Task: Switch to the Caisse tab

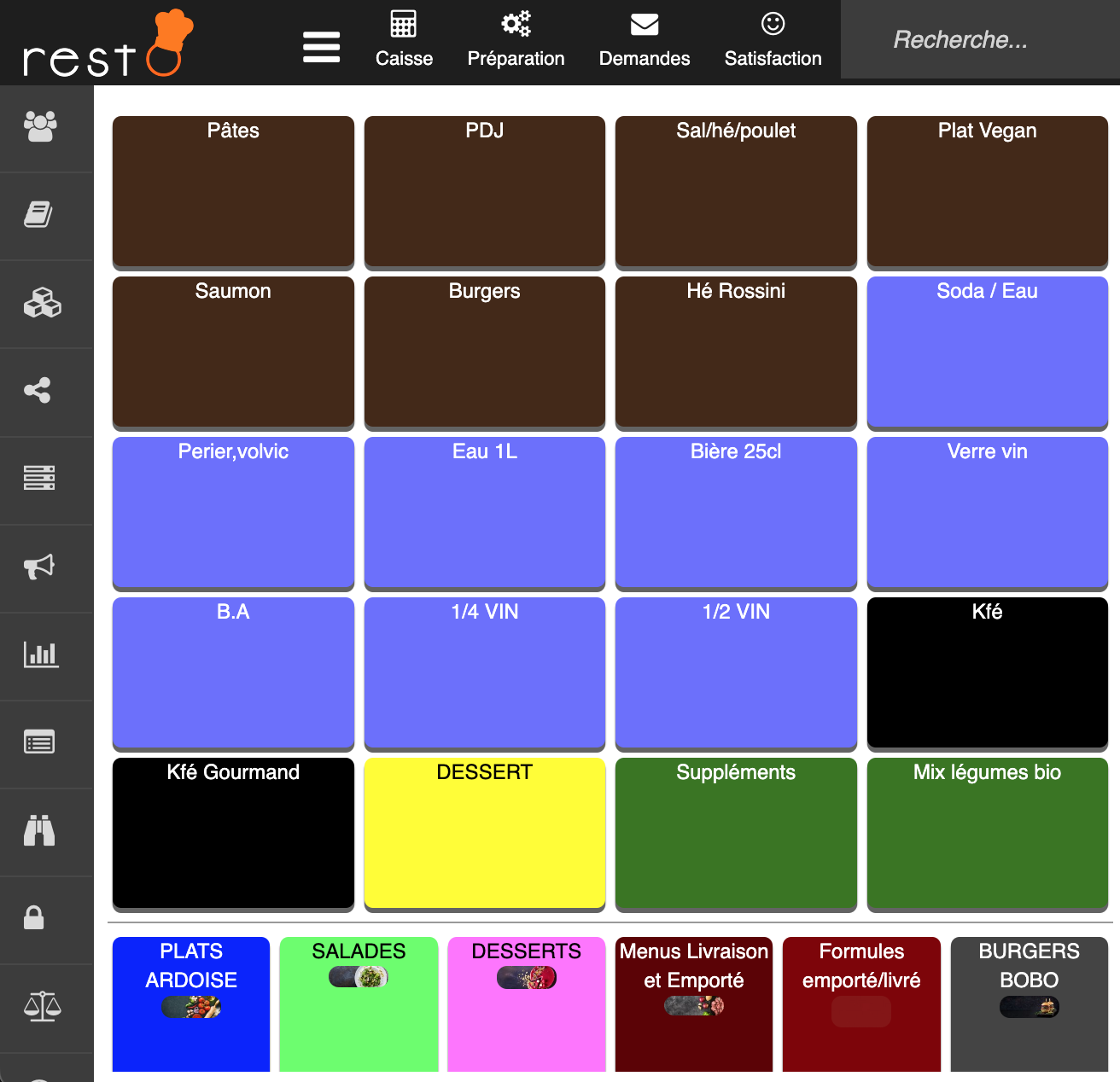Action: coord(404,40)
